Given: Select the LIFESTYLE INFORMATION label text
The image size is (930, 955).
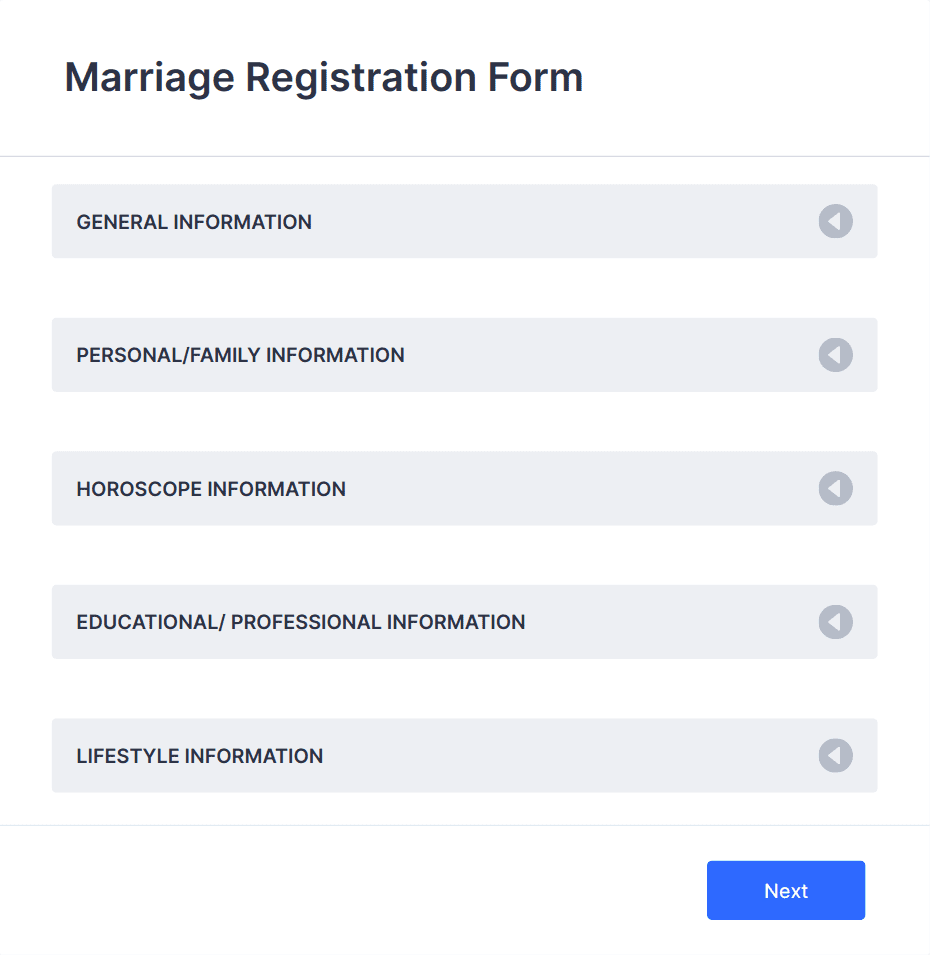Looking at the screenshot, I should pyautogui.click(x=200, y=756).
